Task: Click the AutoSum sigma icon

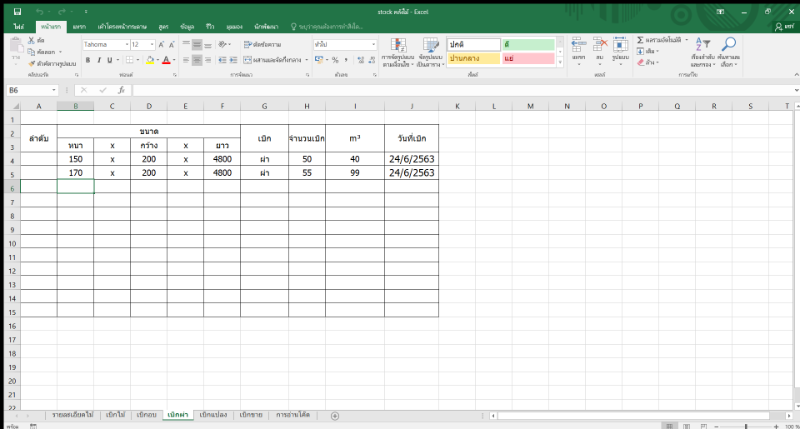Action: 641,40
